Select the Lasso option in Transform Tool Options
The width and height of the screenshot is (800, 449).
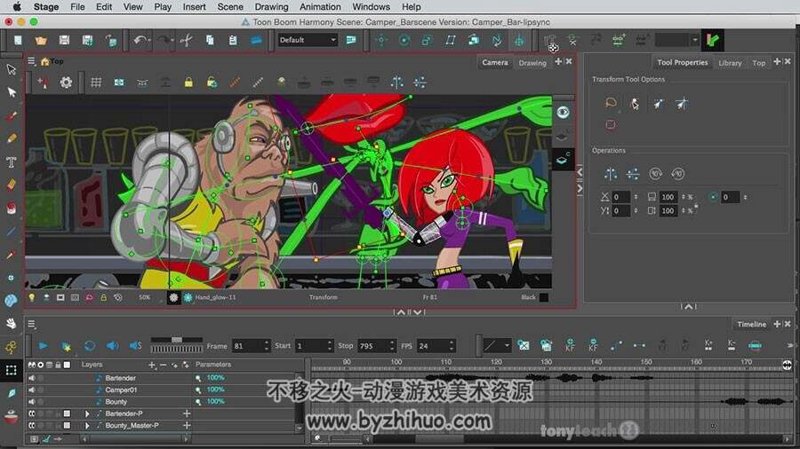[611, 104]
